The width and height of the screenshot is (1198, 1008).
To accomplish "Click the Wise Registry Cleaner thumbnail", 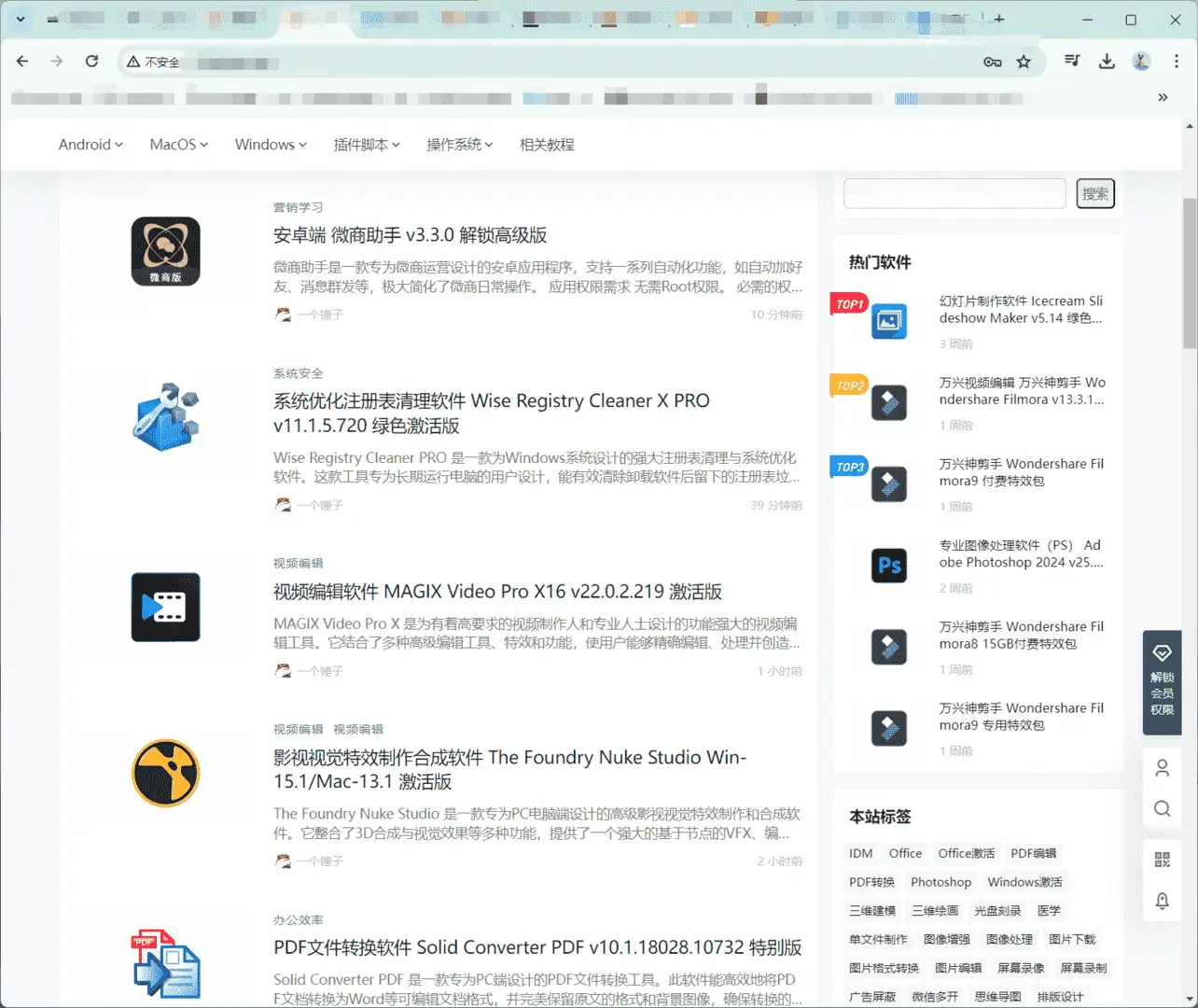I will point(165,417).
